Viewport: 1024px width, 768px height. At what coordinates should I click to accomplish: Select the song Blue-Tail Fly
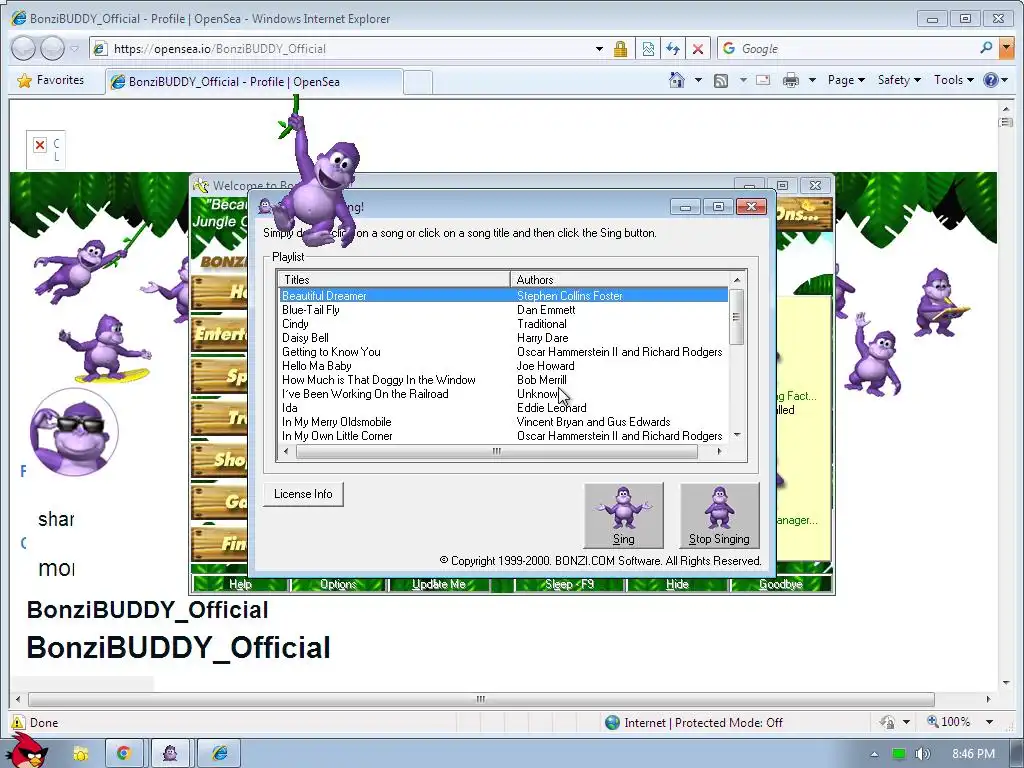pos(310,310)
